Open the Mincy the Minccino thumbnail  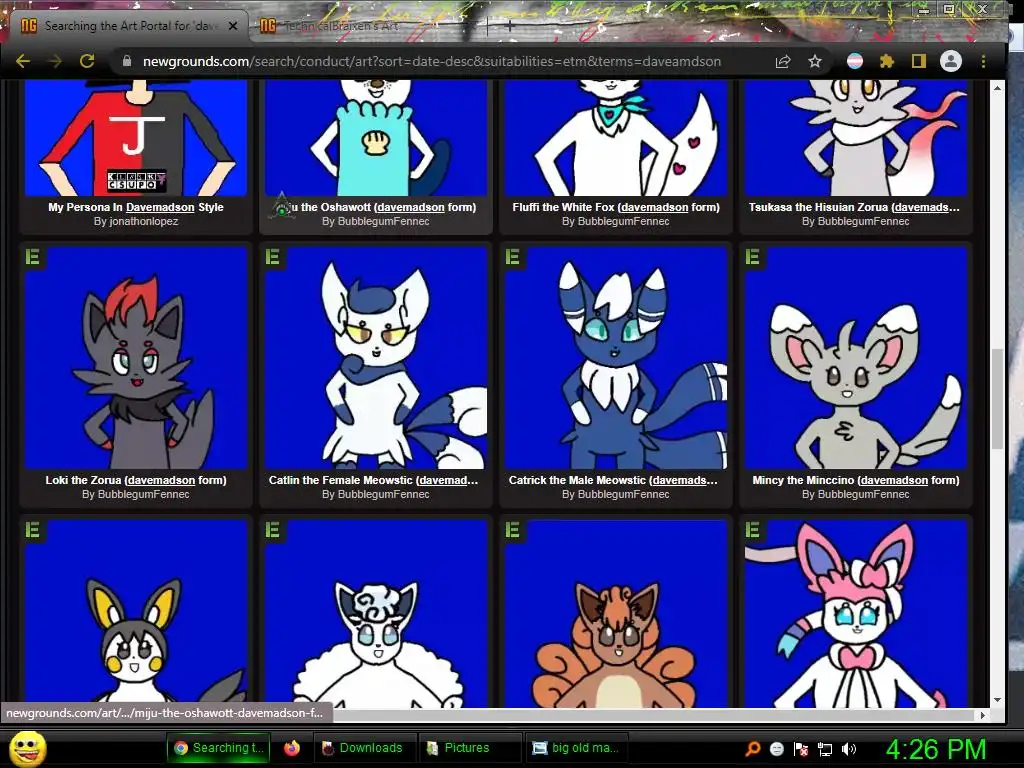tap(856, 357)
